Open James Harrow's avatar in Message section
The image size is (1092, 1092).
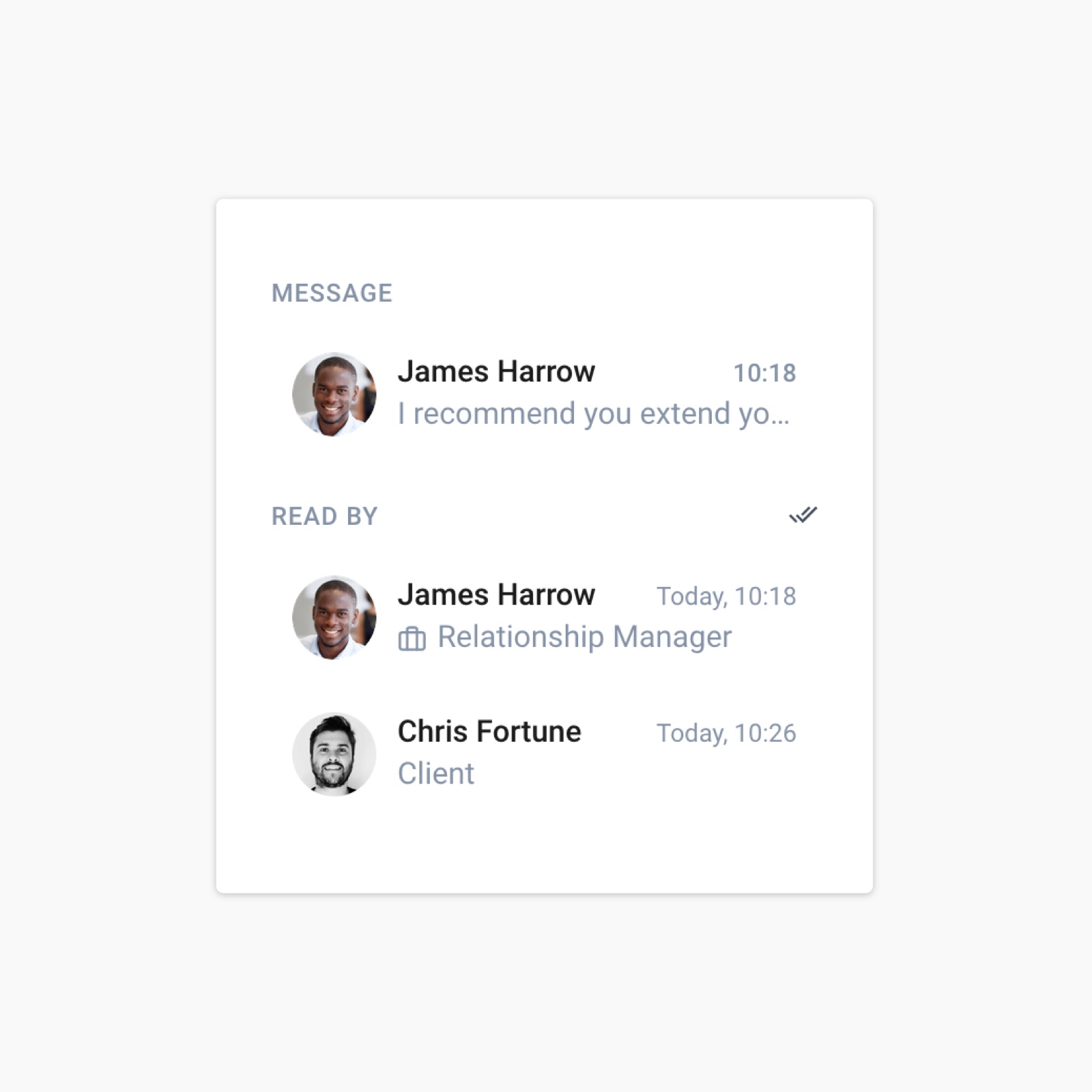334,394
